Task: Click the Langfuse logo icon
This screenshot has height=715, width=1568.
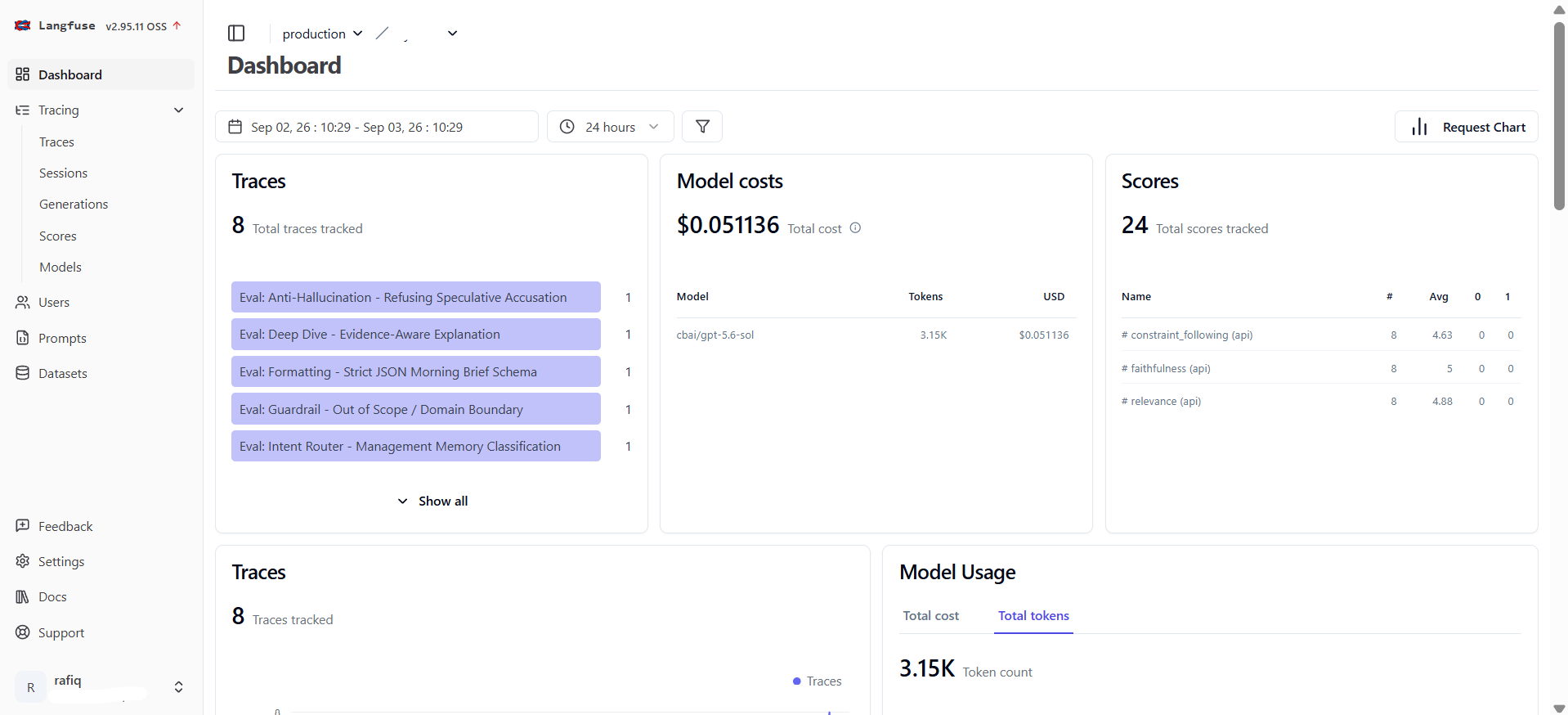Action: pyautogui.click(x=23, y=25)
